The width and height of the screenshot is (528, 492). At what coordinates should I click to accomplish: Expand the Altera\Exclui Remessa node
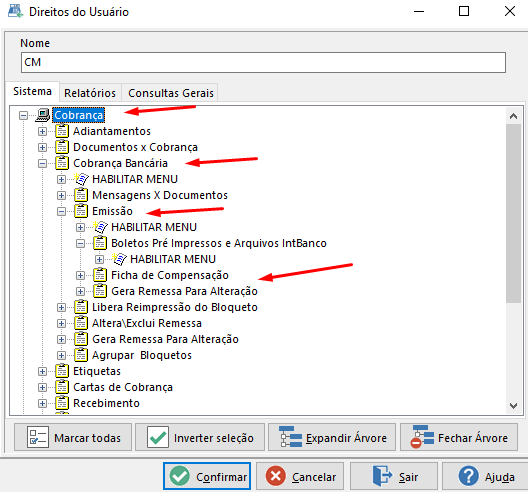coord(61,324)
